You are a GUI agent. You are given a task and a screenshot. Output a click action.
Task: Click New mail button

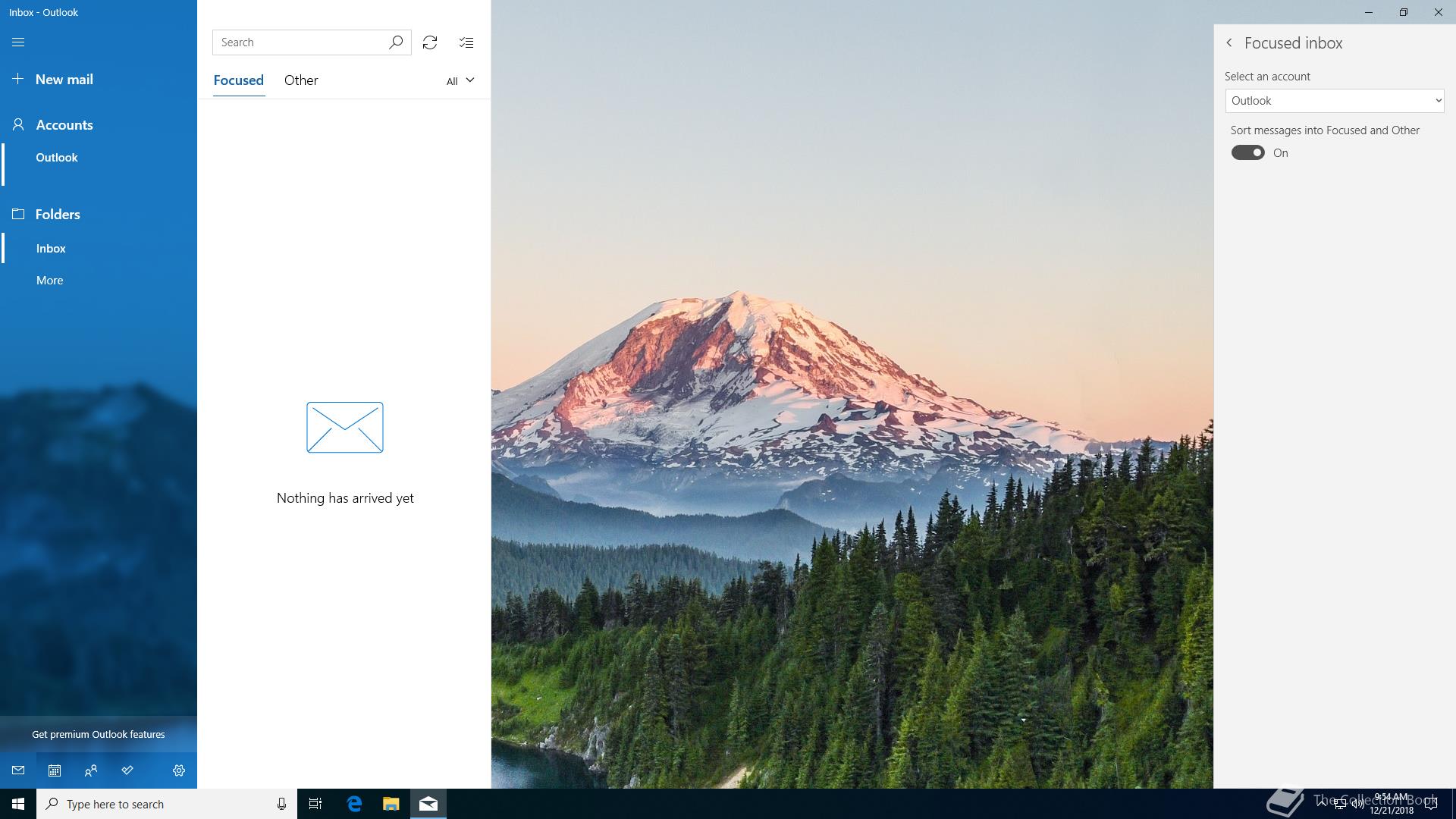click(64, 80)
